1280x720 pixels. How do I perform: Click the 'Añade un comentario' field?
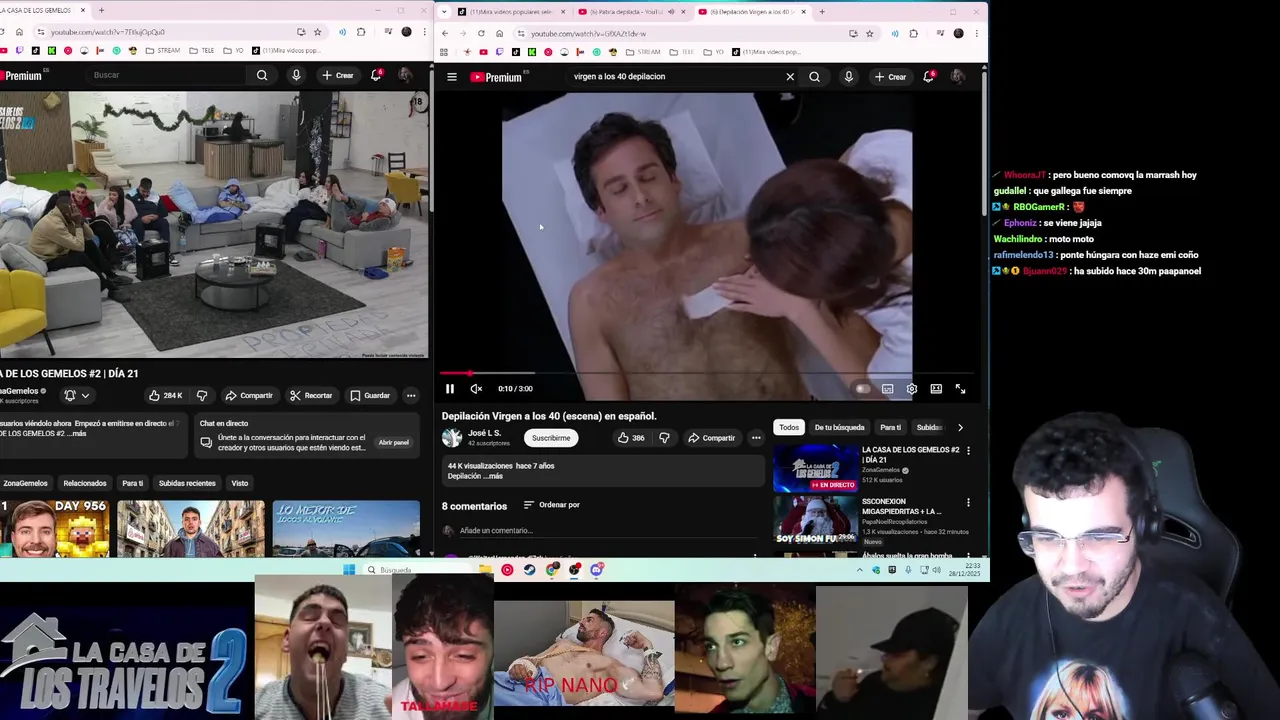[x=608, y=531]
